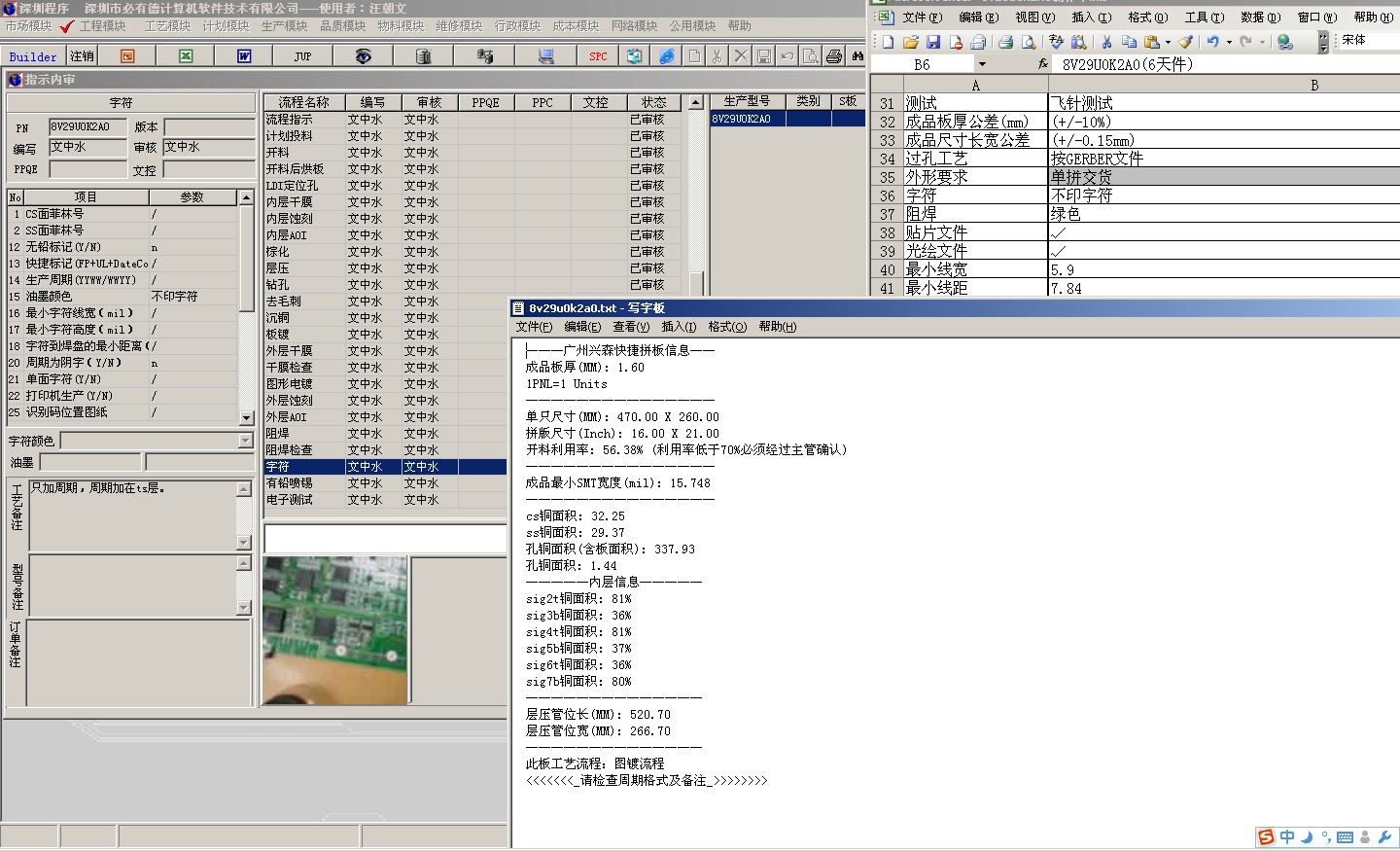The image size is (1400, 852).
Task: Click the fx insert function button in Excel
Action: 1042,64
